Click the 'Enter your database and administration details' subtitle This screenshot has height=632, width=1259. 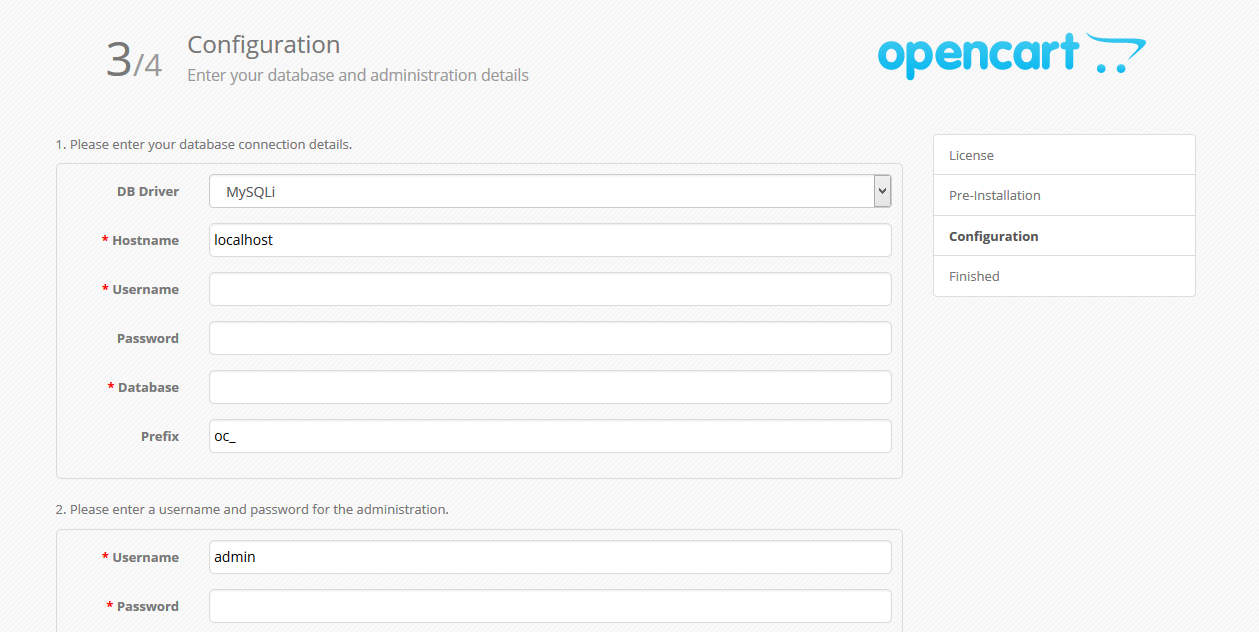358,75
